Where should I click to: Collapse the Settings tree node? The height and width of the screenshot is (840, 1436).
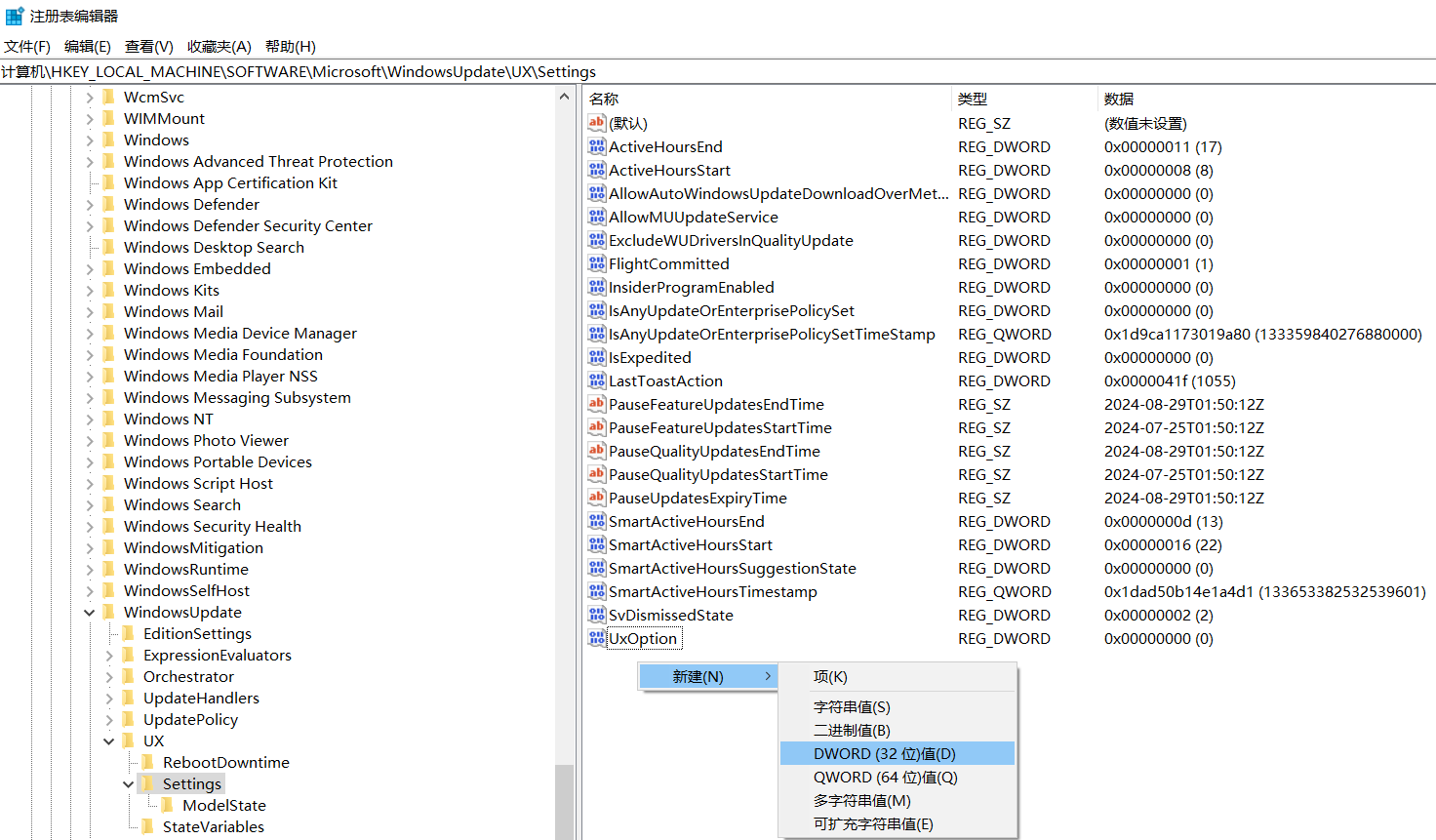129,784
